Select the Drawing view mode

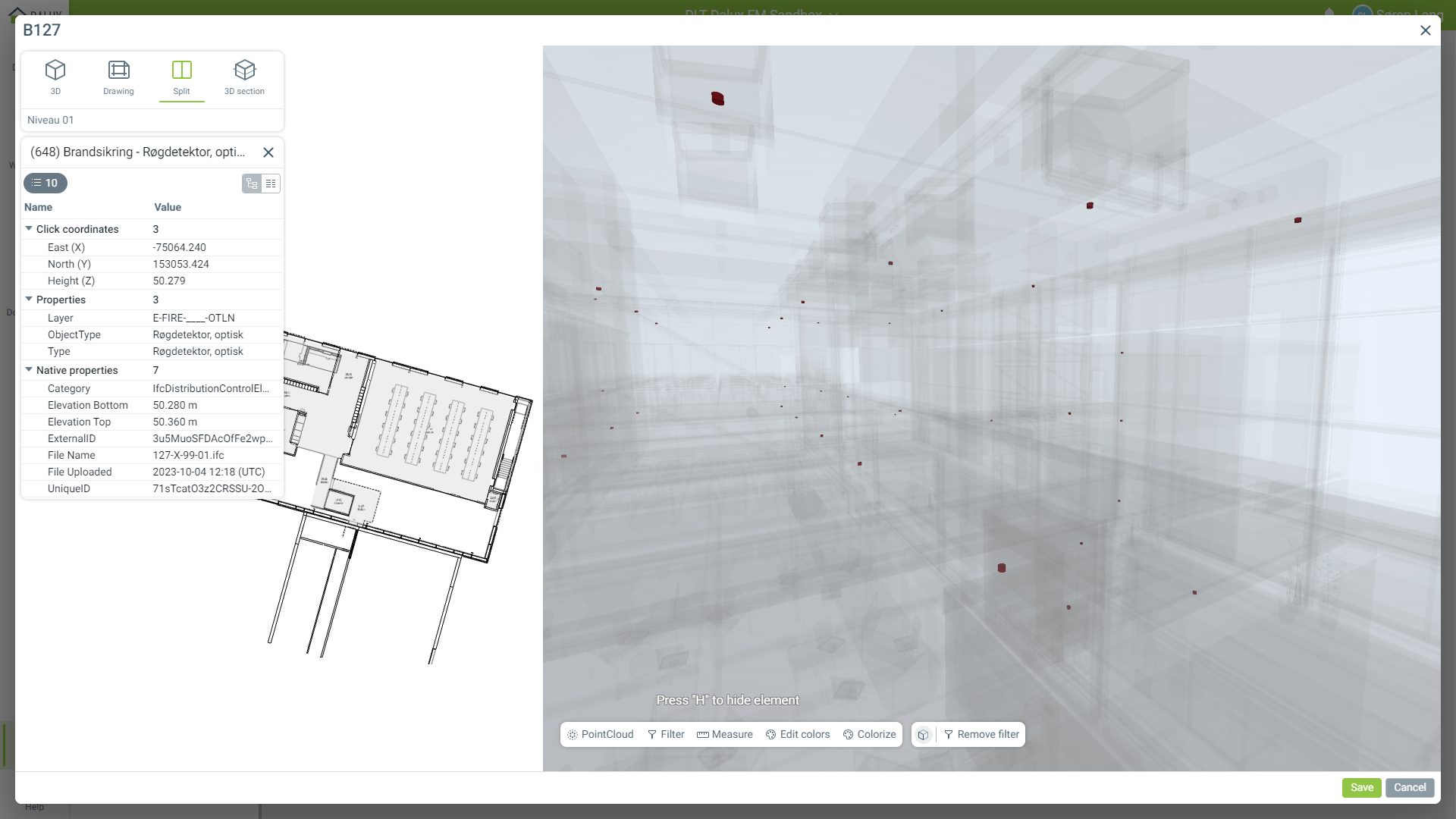click(118, 77)
